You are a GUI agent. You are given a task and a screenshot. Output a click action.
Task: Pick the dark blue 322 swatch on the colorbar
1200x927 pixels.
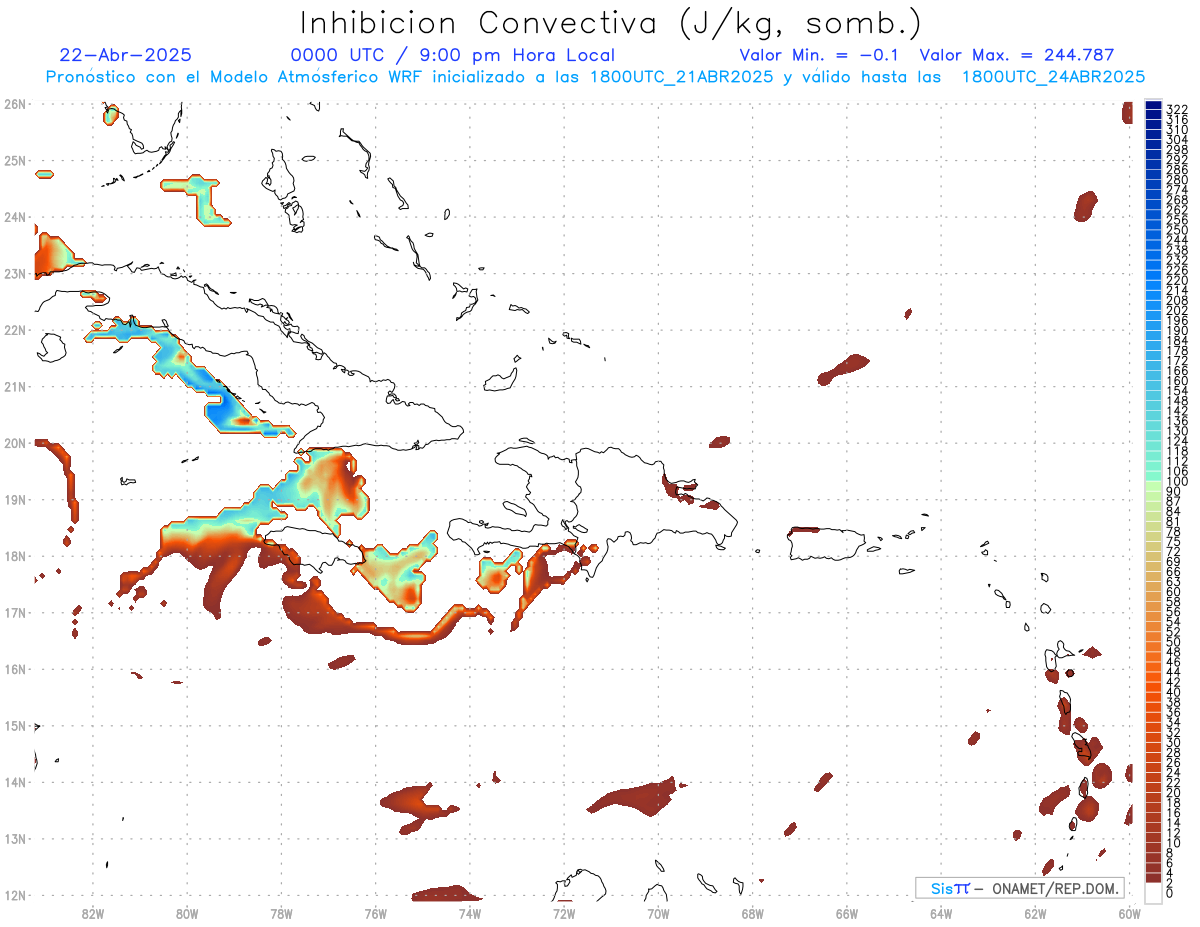pyautogui.click(x=1153, y=107)
